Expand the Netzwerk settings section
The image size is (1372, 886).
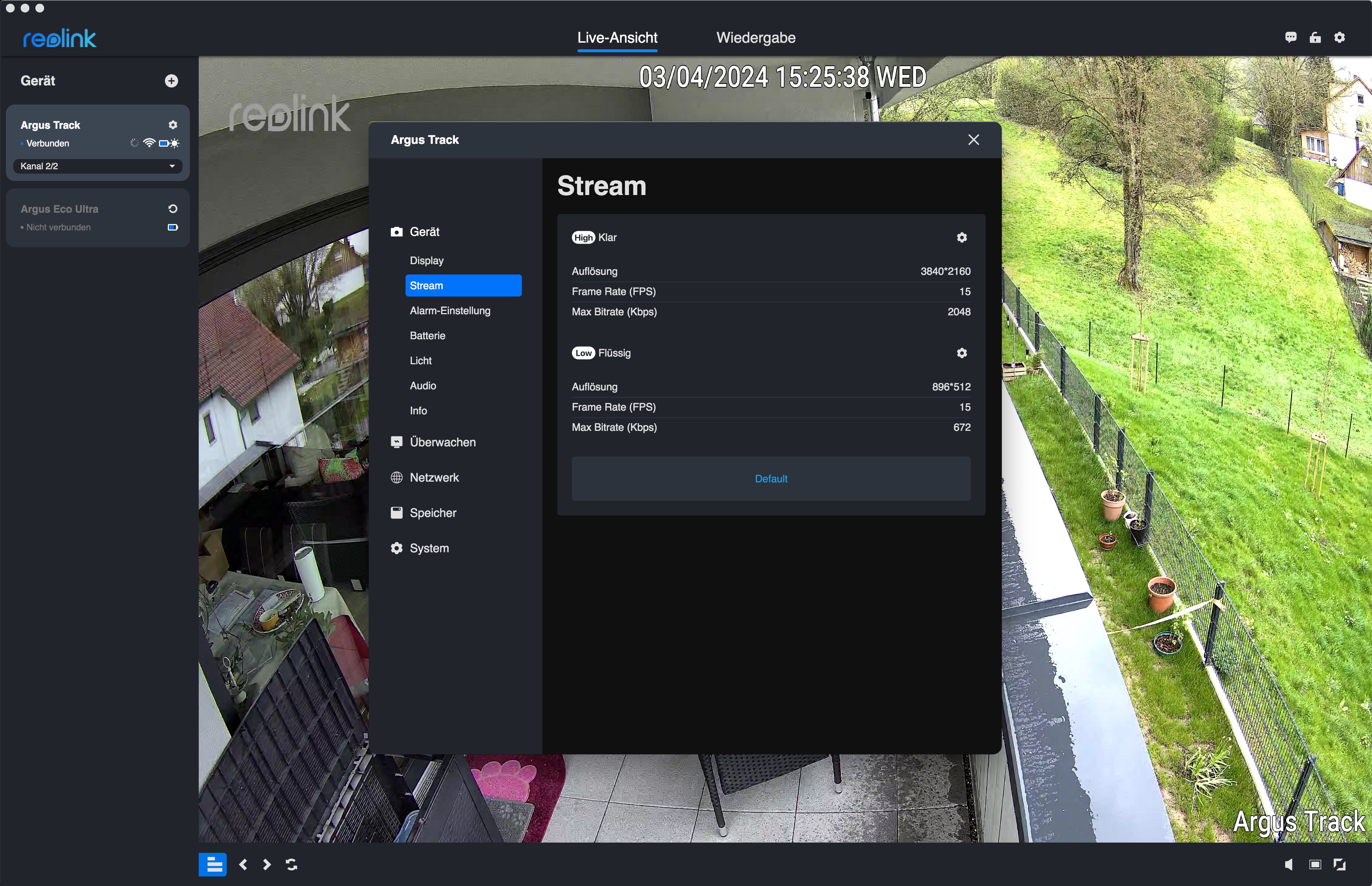tap(434, 478)
